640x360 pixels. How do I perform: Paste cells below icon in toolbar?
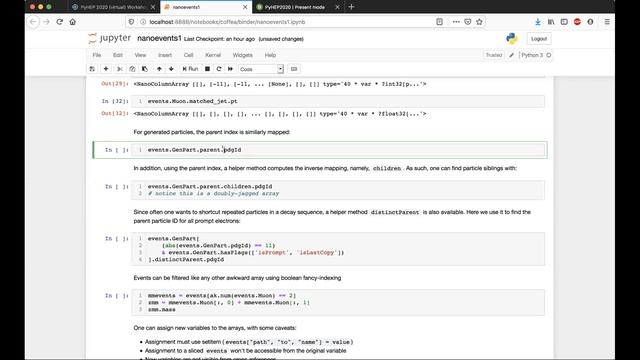[x=144, y=69]
